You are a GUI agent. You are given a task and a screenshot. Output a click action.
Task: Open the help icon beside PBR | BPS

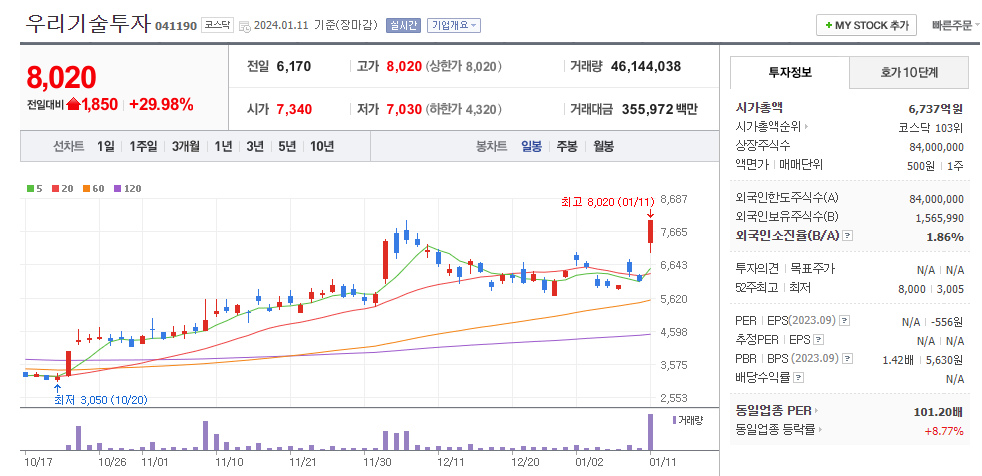click(848, 359)
